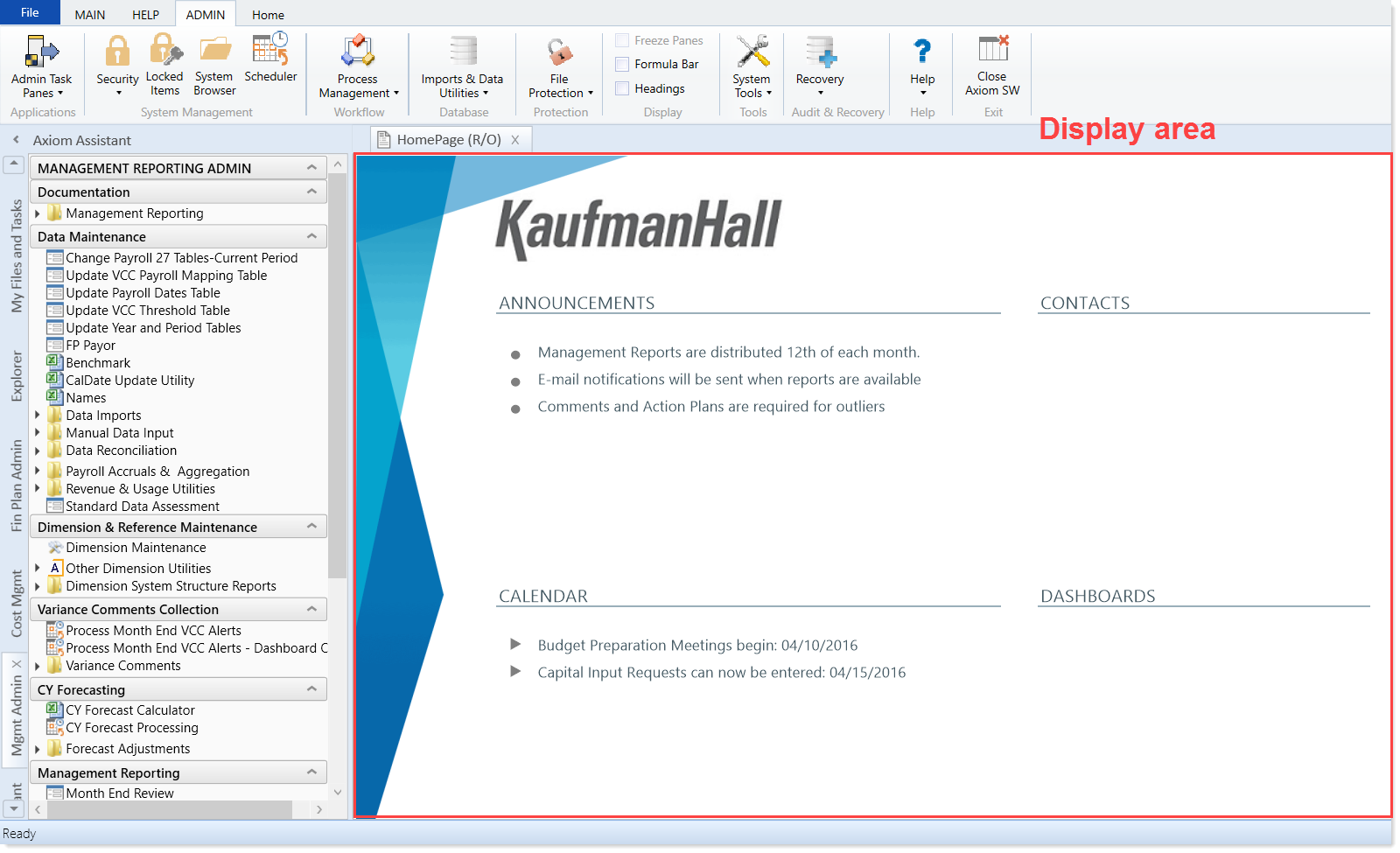The width and height of the screenshot is (1400, 853).
Task: Click the Security padlock icon
Action: [117, 52]
